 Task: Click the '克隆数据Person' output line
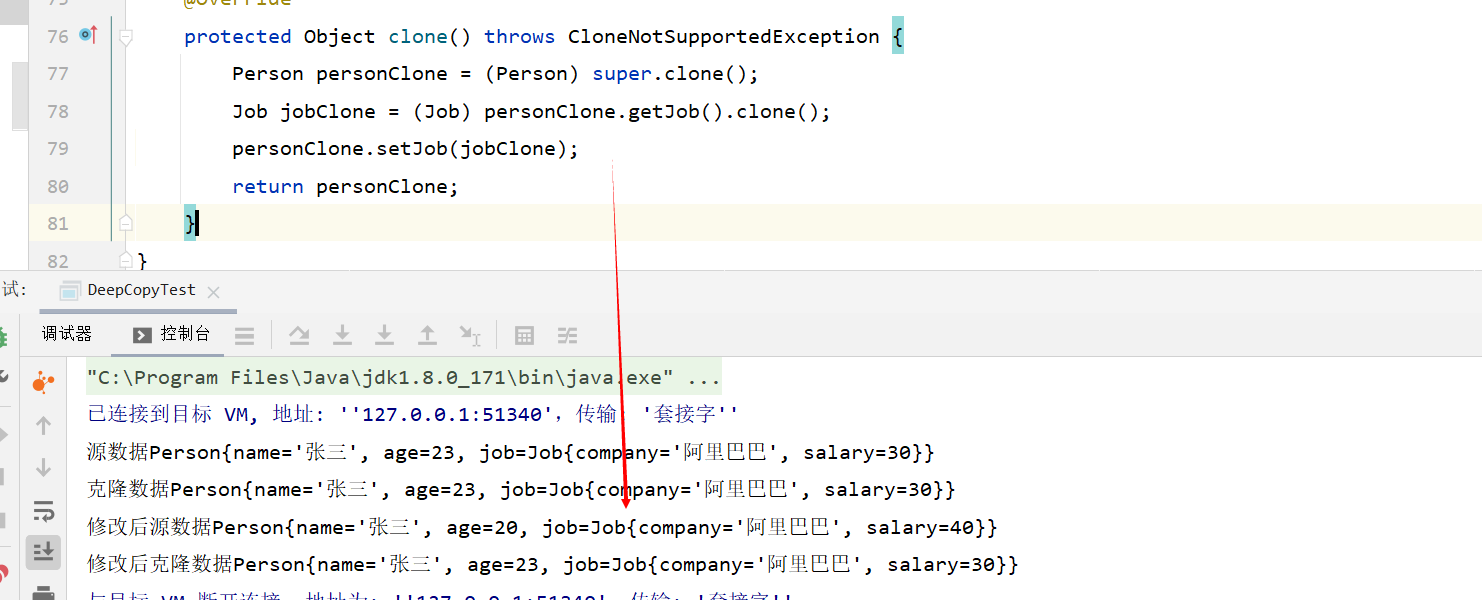click(522, 490)
